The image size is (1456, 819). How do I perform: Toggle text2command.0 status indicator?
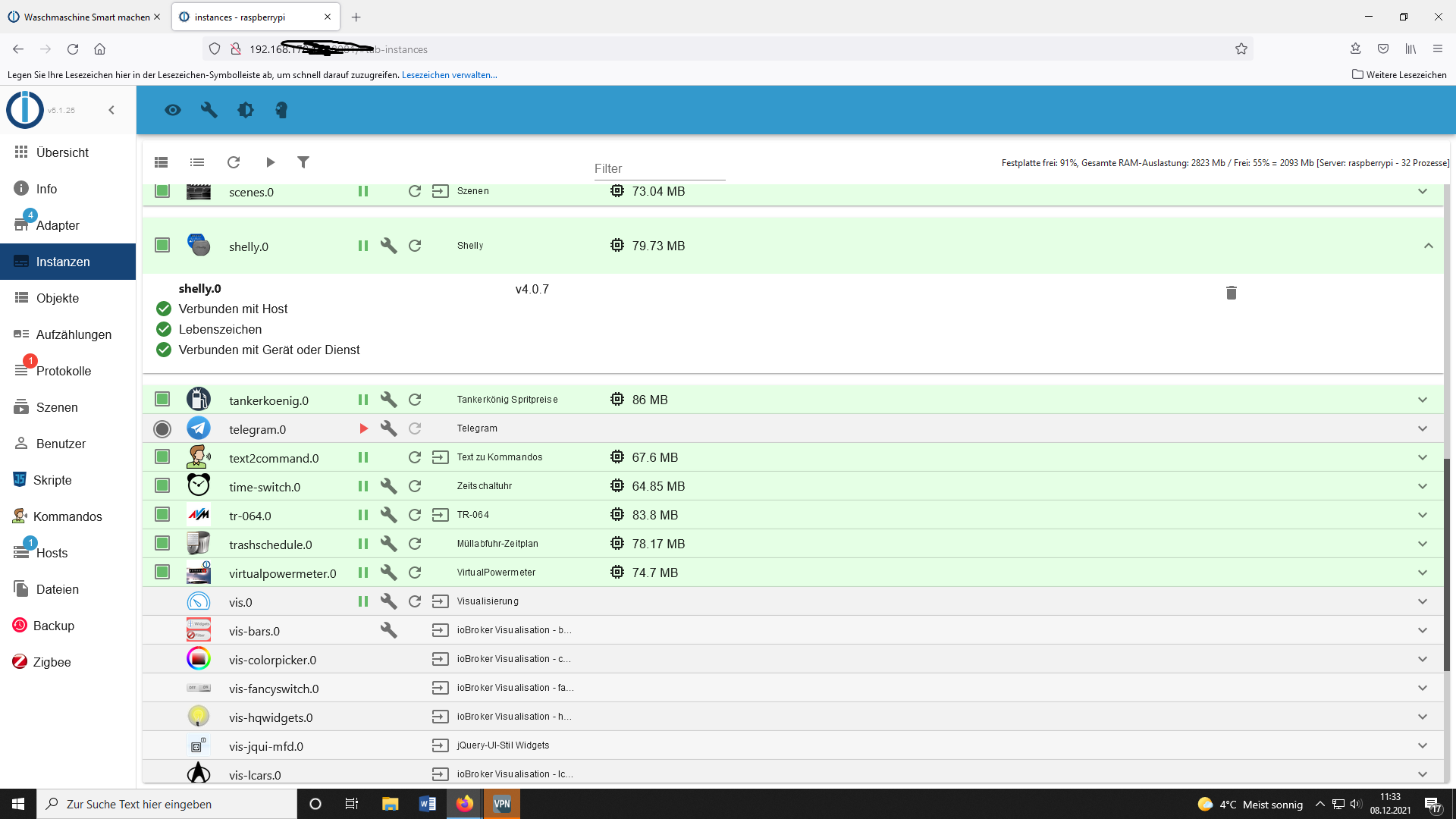[x=162, y=457]
